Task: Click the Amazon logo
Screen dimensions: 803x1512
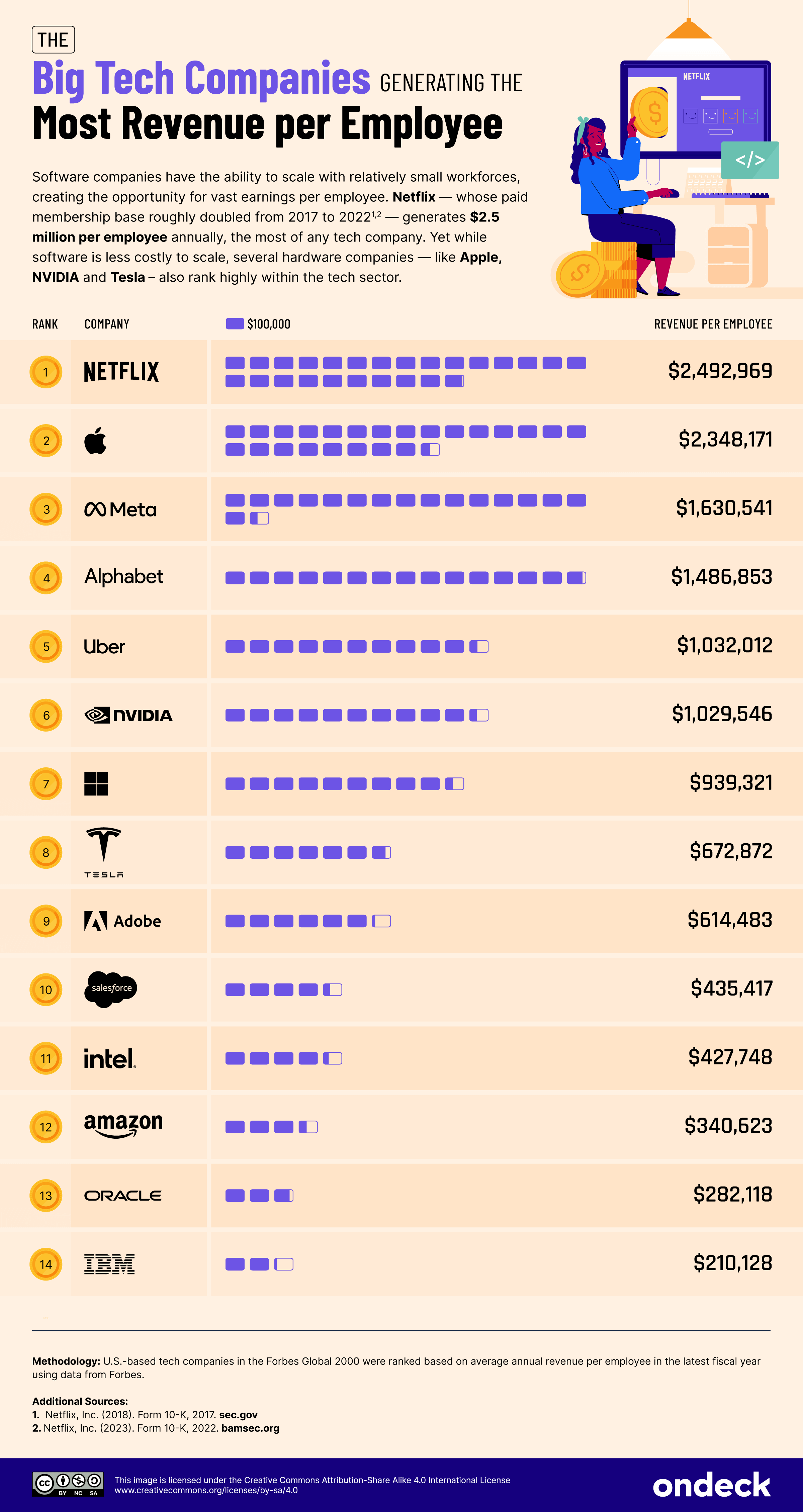Action: [123, 1125]
